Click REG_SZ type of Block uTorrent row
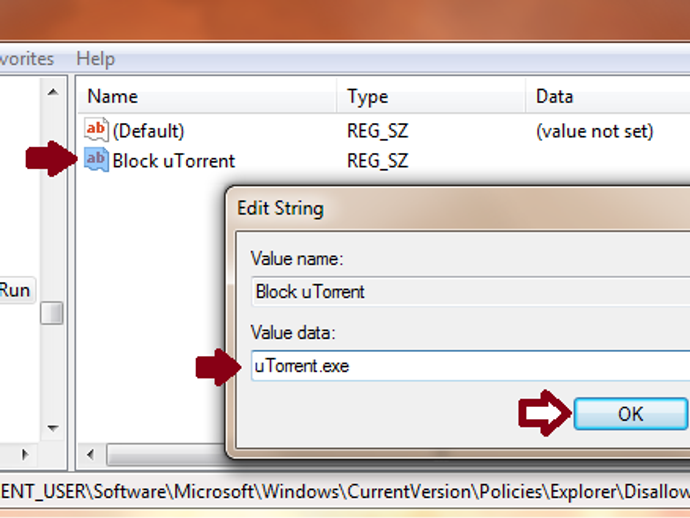The height and width of the screenshot is (518, 690). [x=378, y=161]
